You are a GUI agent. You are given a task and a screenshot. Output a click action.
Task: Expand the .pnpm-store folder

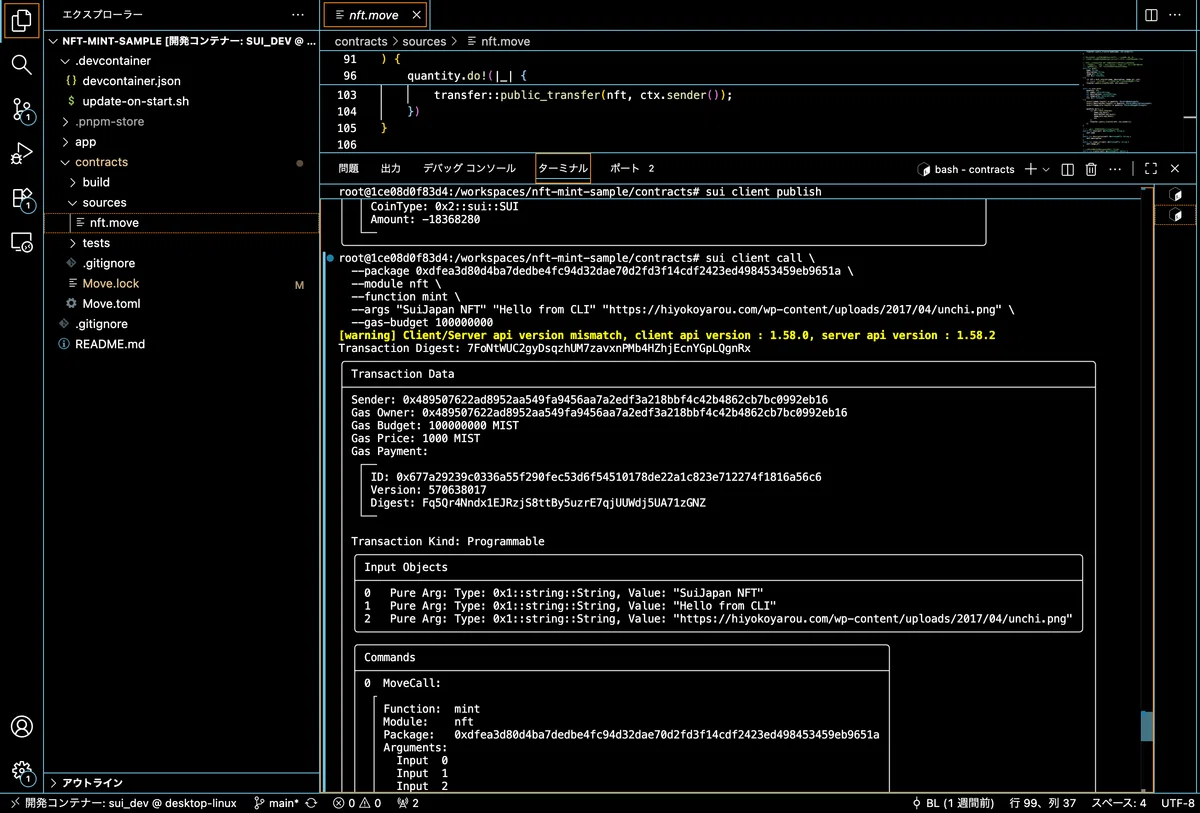tap(181, 121)
